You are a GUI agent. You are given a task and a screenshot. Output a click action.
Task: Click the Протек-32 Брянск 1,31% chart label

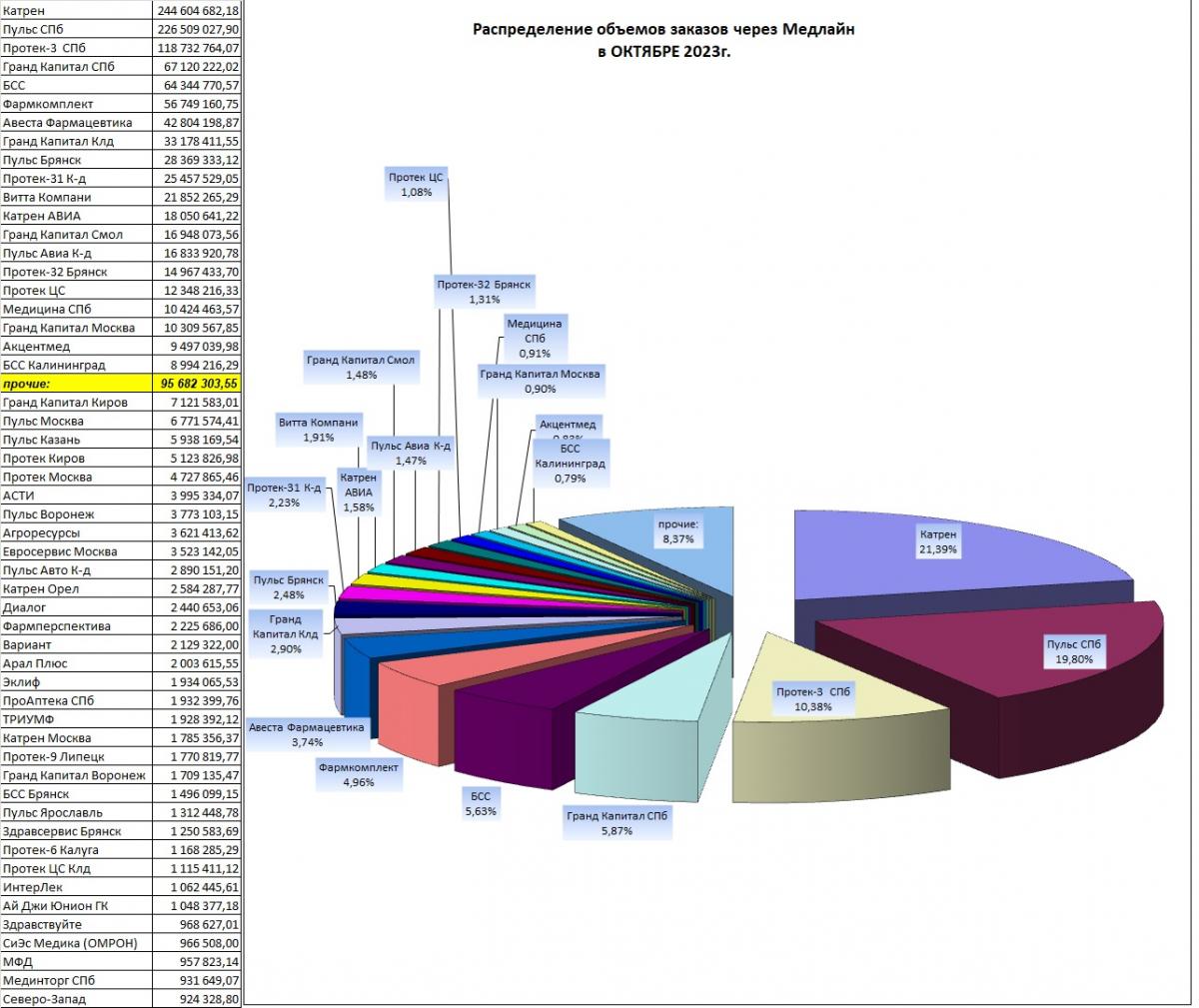click(484, 292)
